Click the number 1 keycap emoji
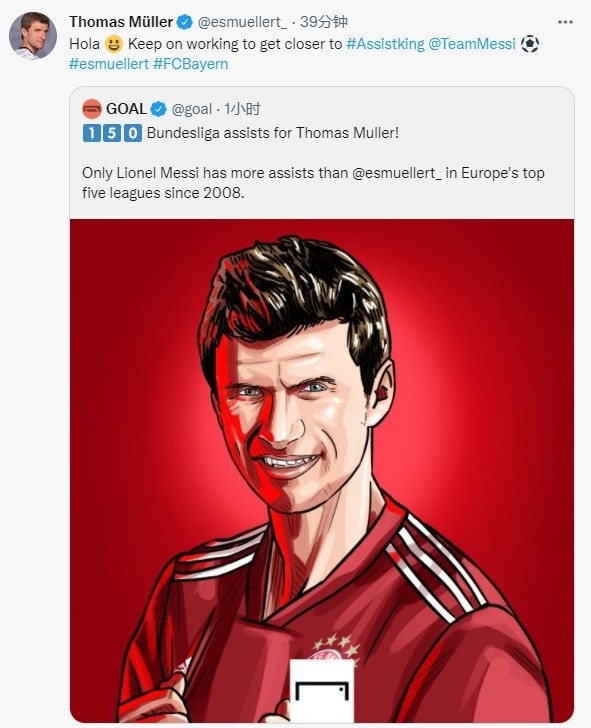Image resolution: width=591 pixels, height=728 pixels. pos(91,134)
